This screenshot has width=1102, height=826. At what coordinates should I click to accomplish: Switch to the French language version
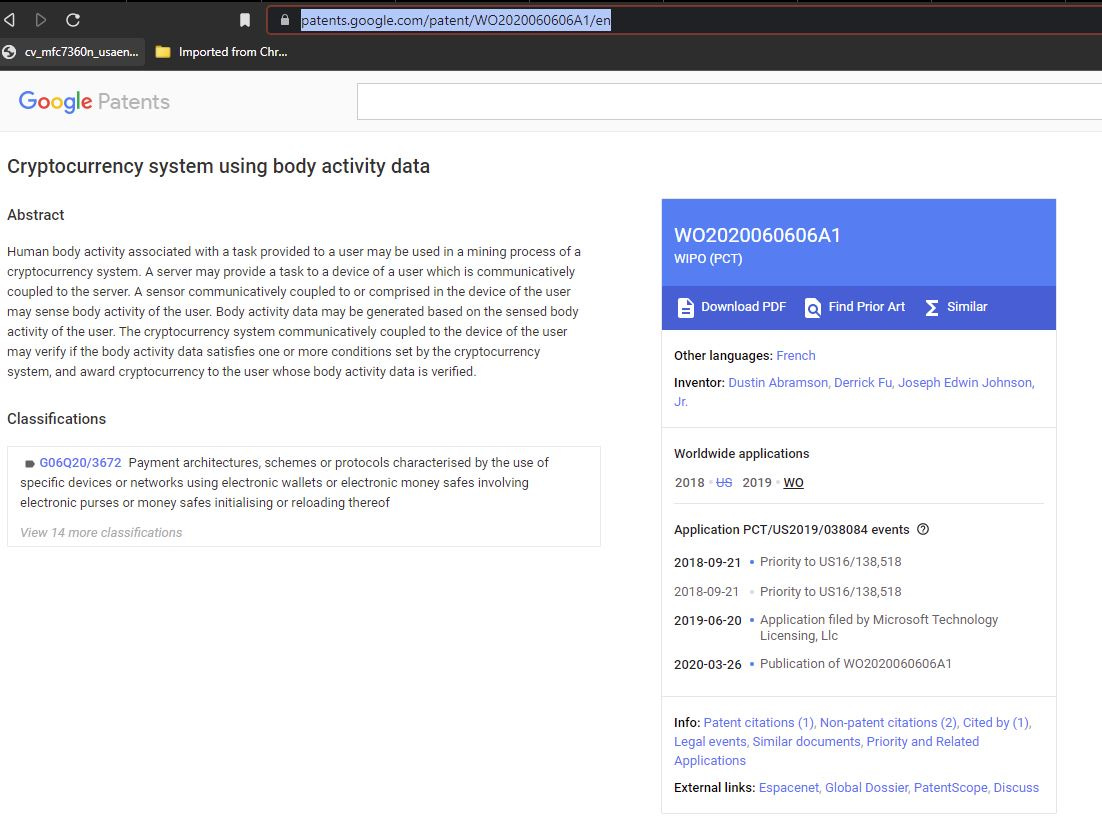(796, 356)
